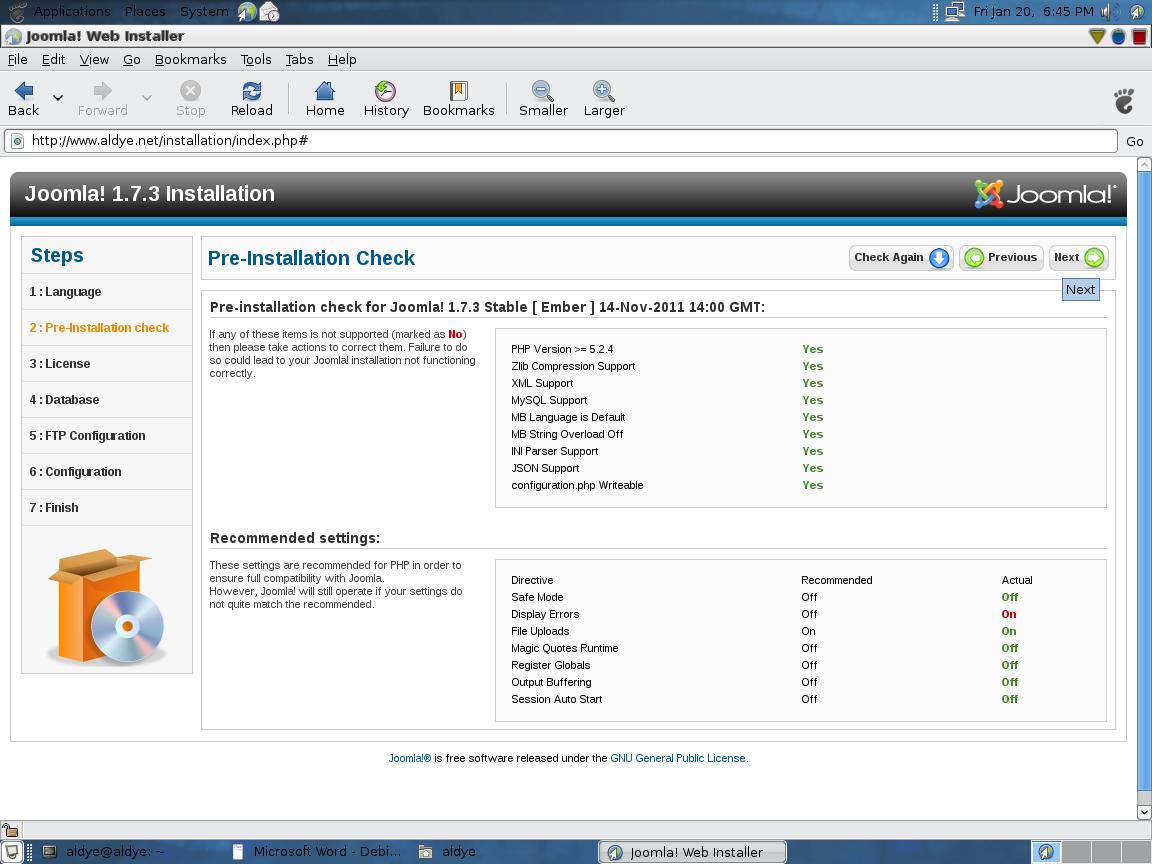This screenshot has height=864, width=1152.
Task: Switch to Microsoft Word - Debi taskbar item
Action: [x=316, y=852]
